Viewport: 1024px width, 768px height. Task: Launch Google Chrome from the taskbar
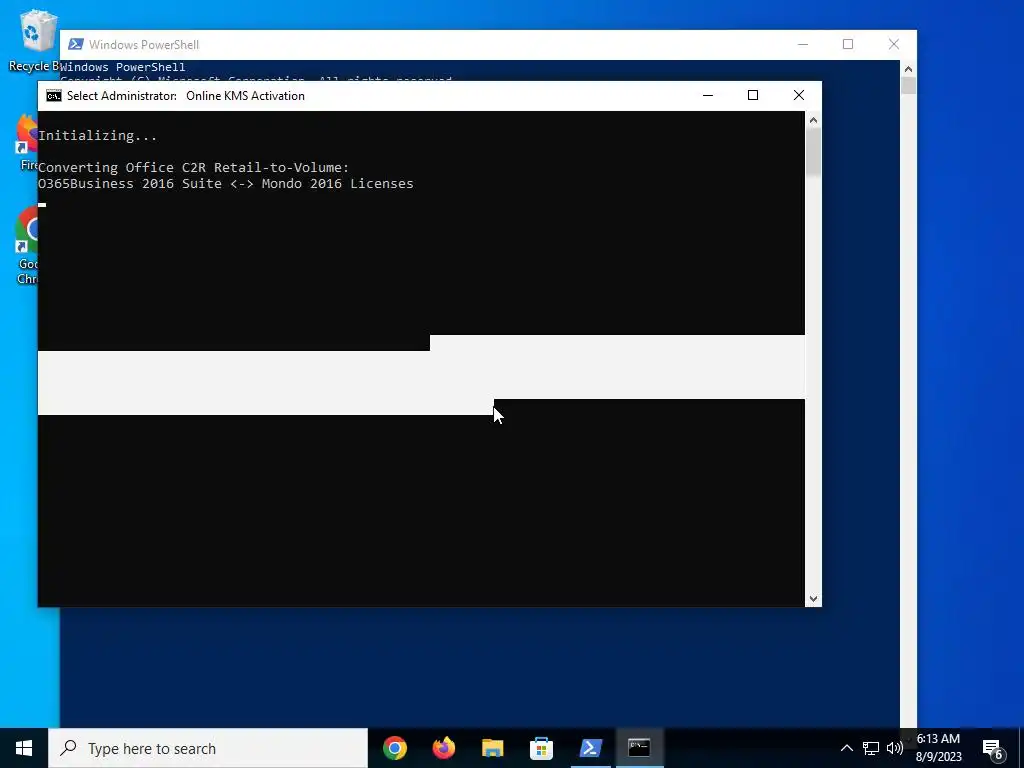(395, 748)
